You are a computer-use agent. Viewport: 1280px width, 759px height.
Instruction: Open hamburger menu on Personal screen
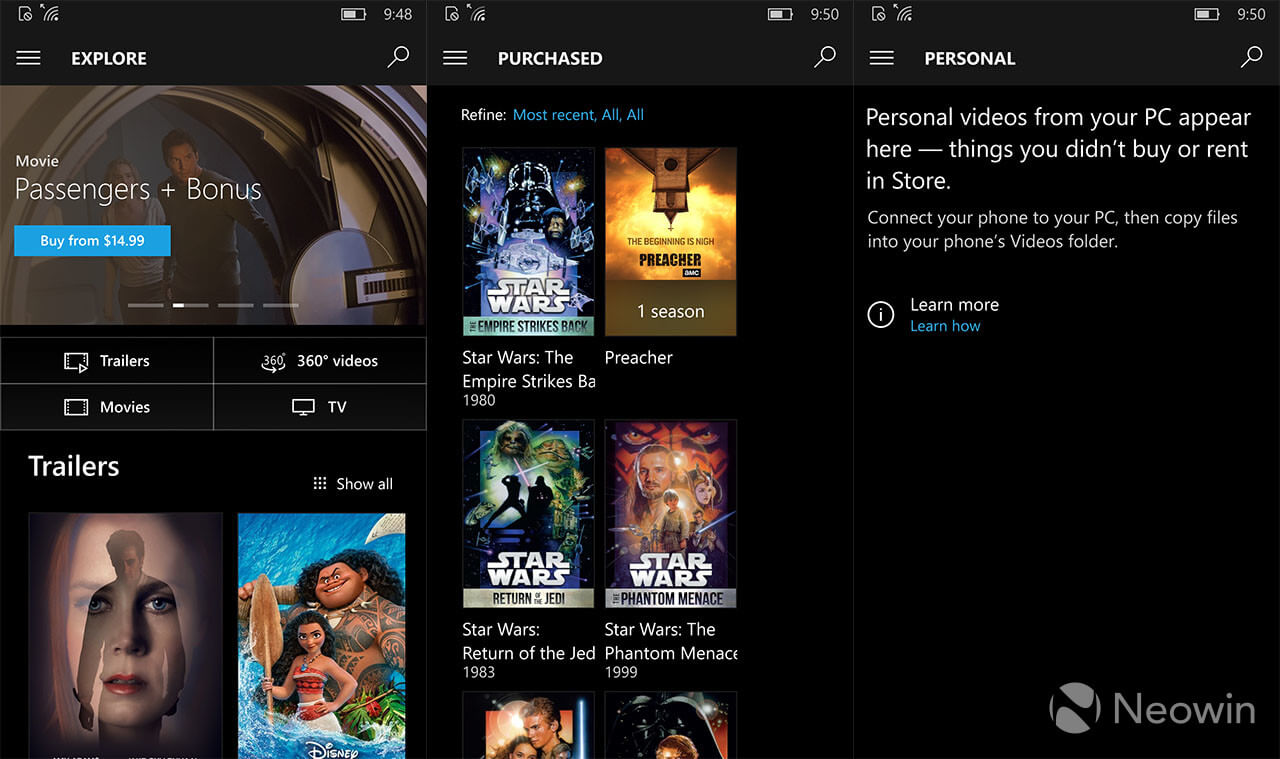(x=882, y=58)
